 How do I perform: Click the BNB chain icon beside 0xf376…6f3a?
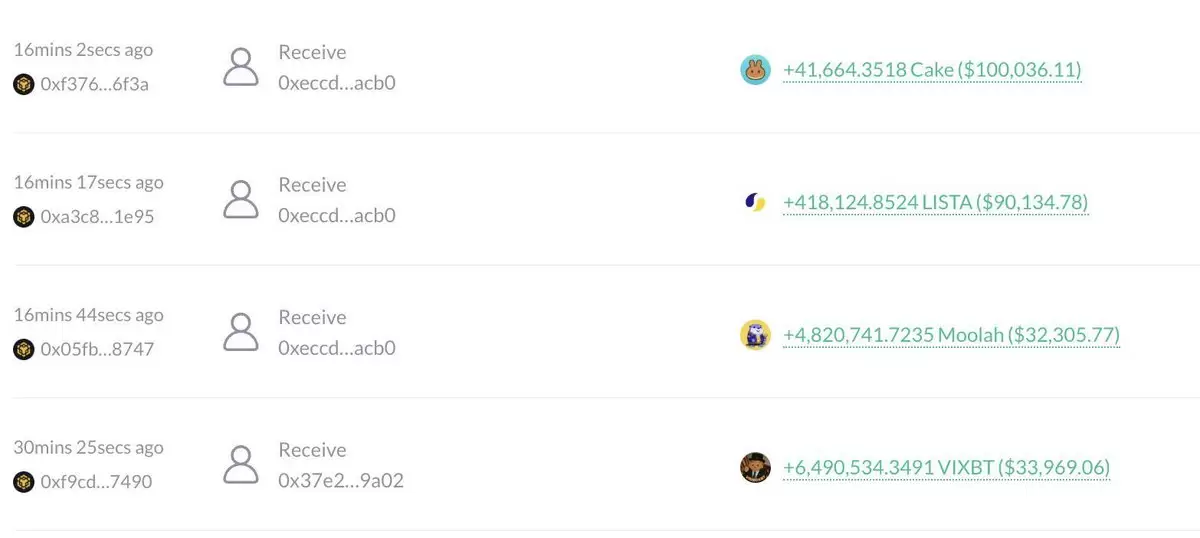coord(23,84)
